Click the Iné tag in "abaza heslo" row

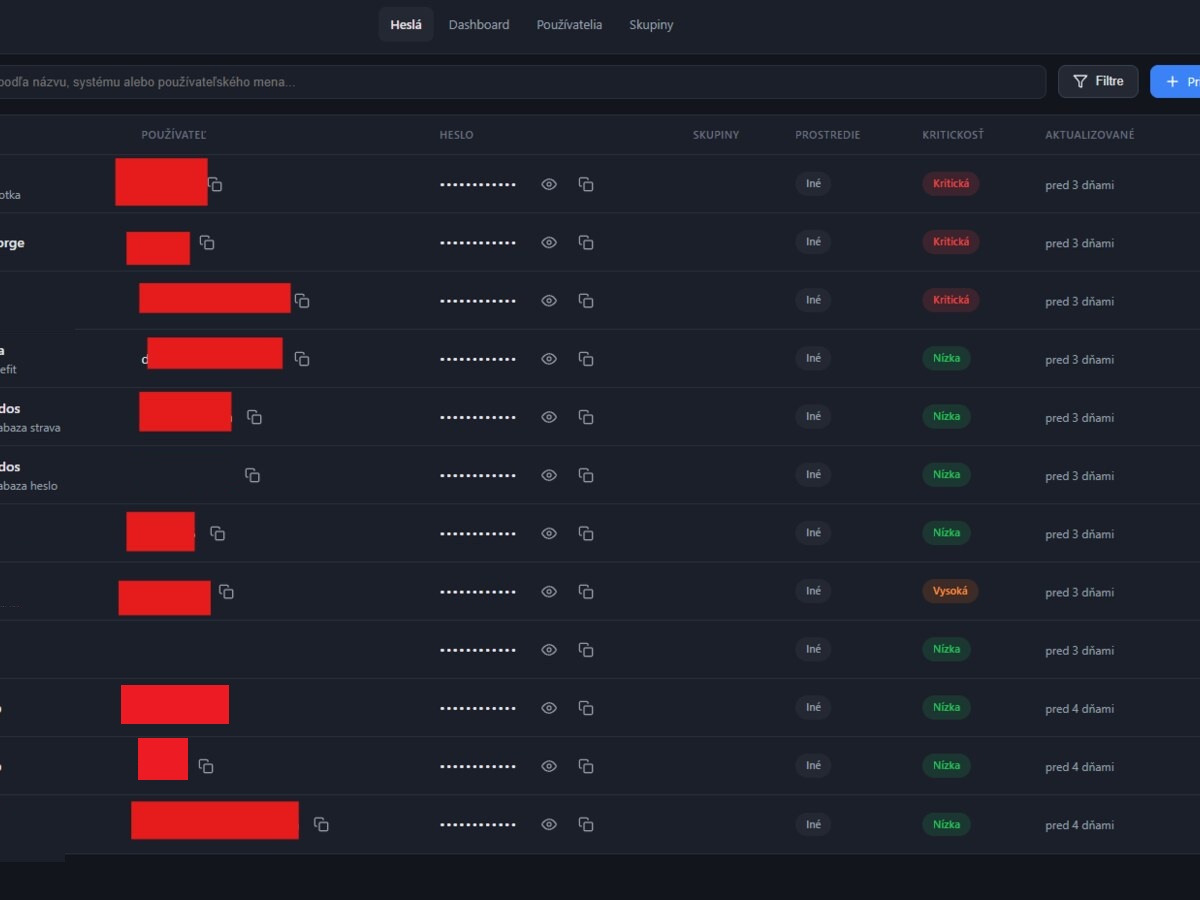813,475
